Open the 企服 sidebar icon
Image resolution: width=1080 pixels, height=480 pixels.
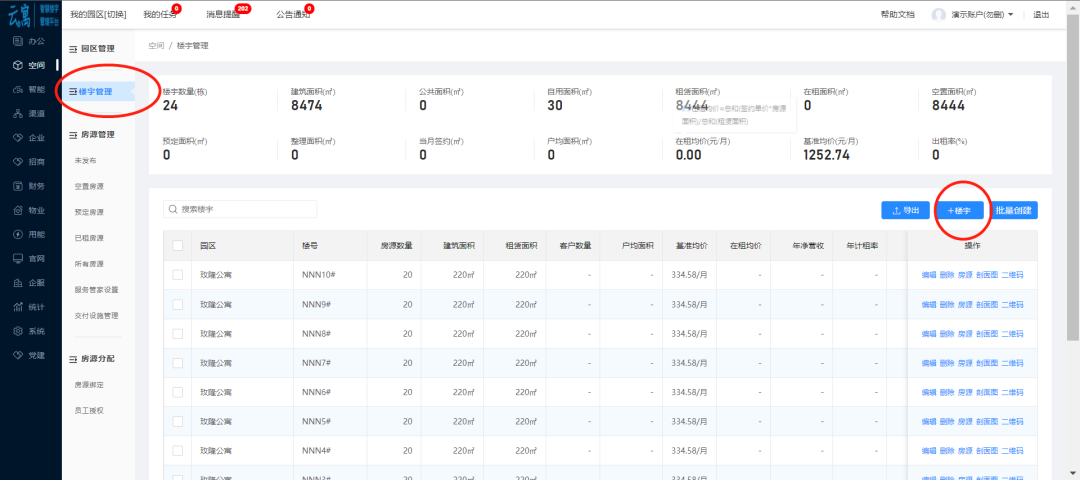pos(18,283)
